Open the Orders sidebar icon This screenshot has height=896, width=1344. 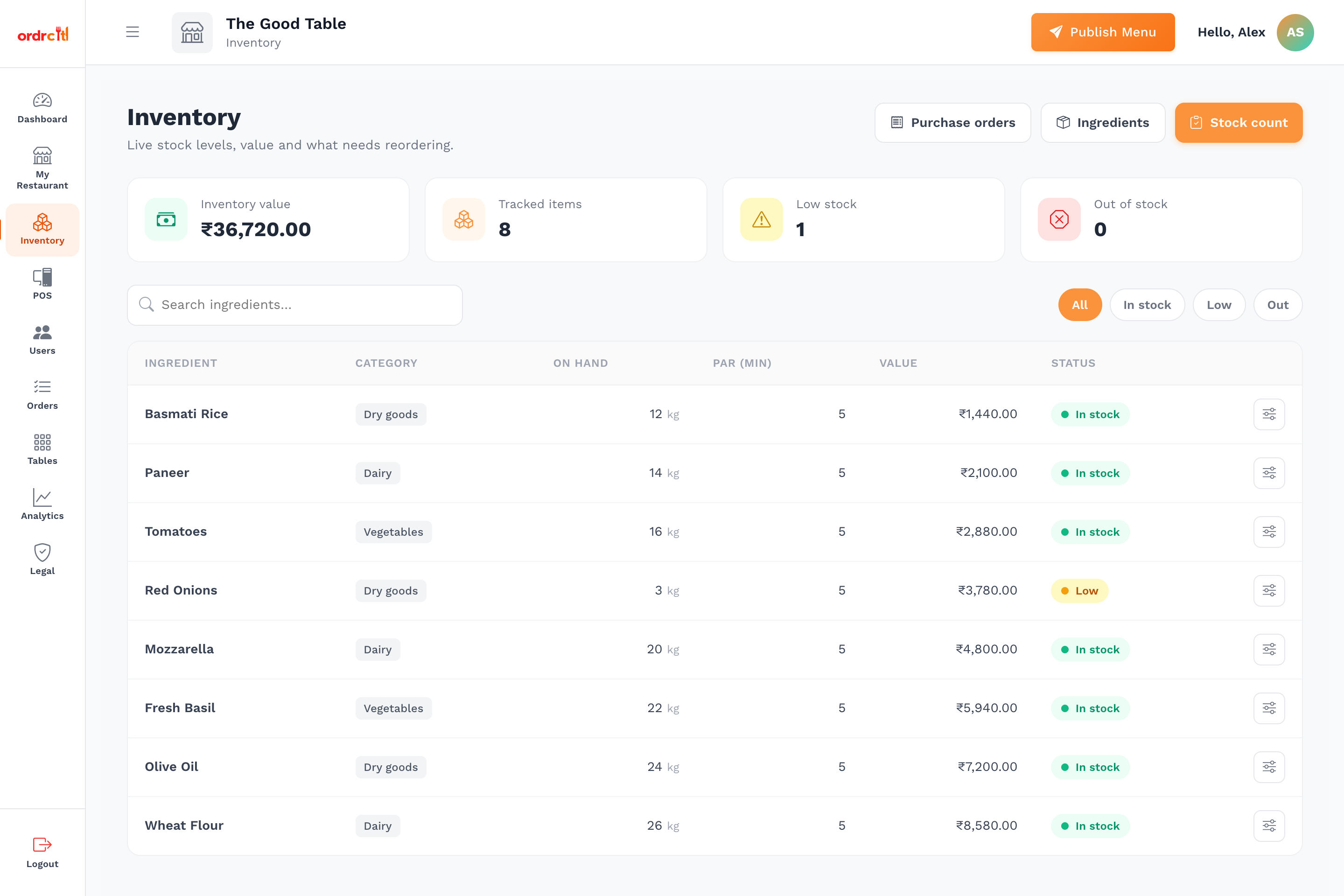tap(42, 394)
